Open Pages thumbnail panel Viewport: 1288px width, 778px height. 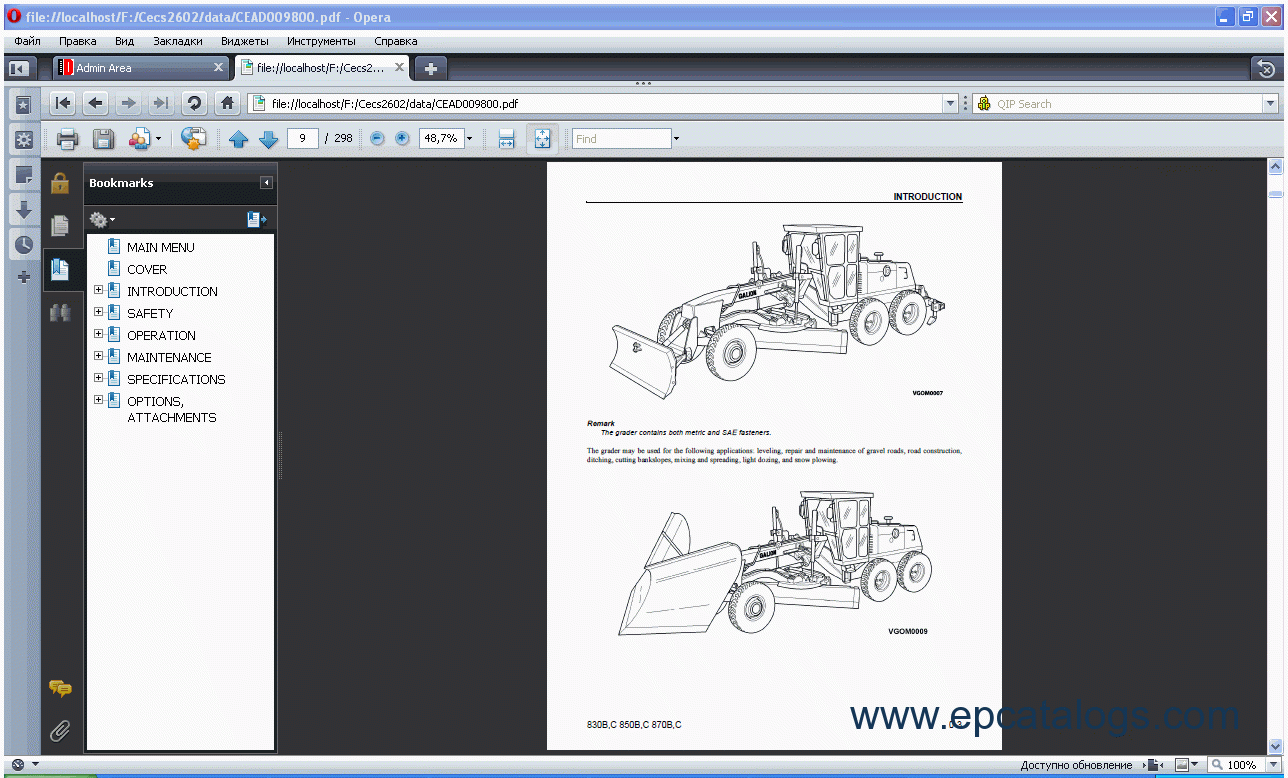coord(60,226)
